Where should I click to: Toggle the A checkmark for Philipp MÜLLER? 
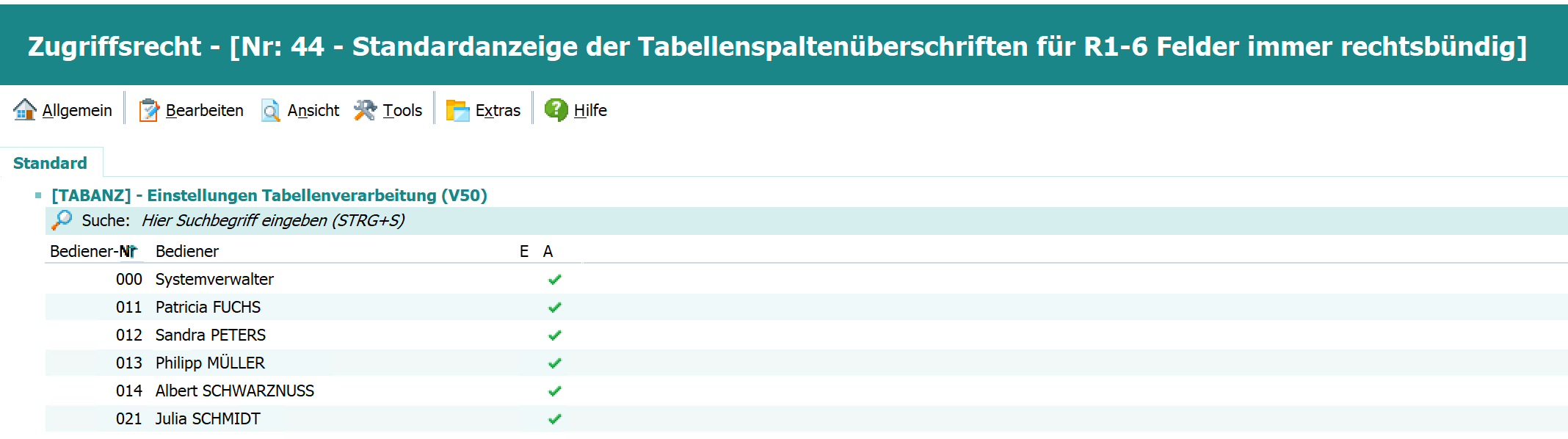555,363
